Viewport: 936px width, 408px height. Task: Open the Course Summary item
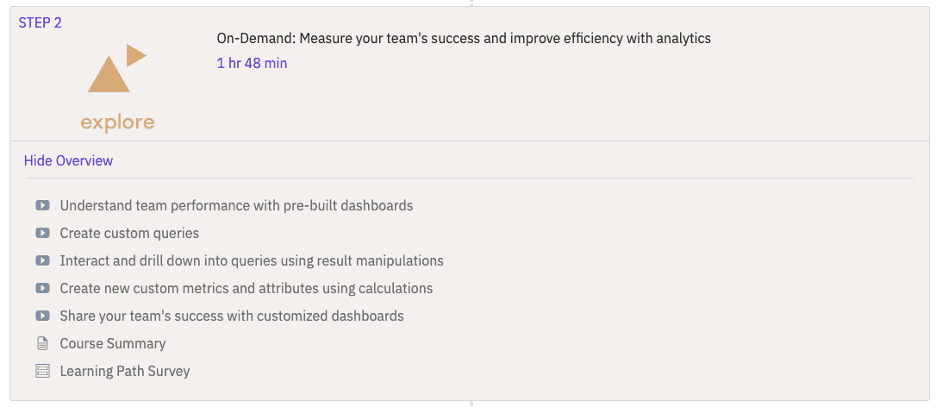point(112,343)
